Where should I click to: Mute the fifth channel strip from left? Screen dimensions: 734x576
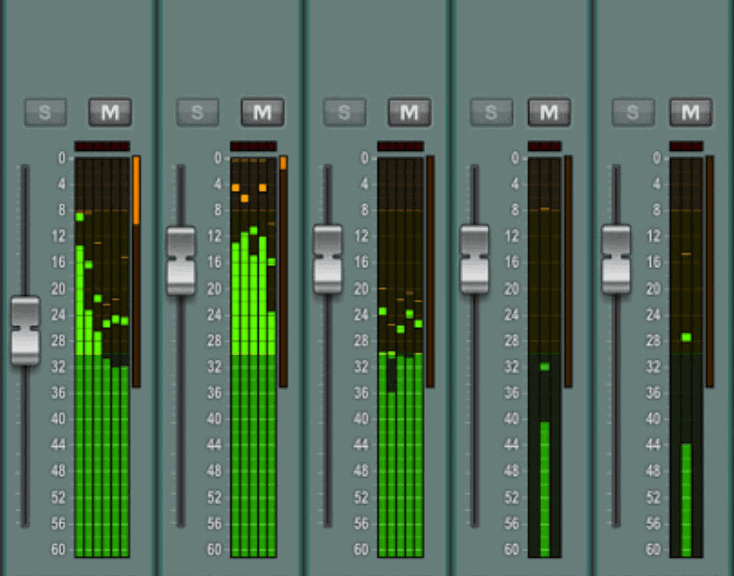(x=691, y=112)
